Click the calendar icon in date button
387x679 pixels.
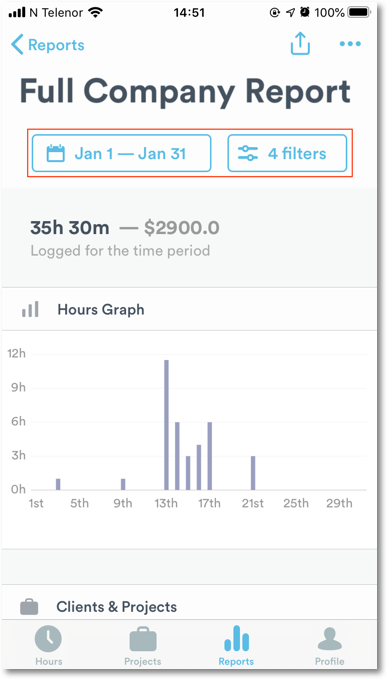[56, 153]
